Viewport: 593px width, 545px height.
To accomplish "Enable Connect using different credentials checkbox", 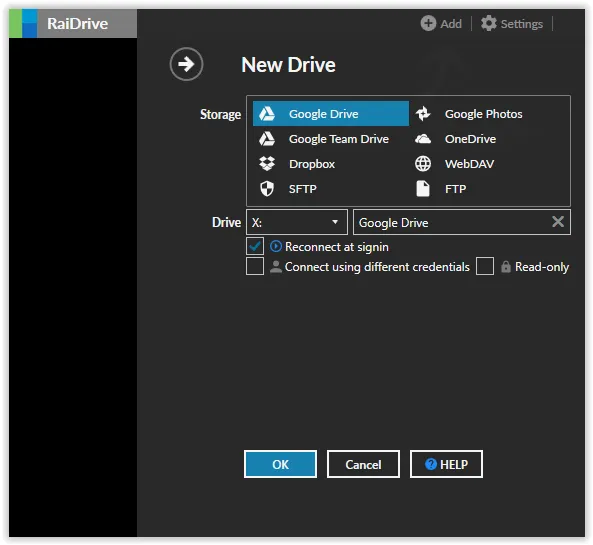I will coord(255,266).
